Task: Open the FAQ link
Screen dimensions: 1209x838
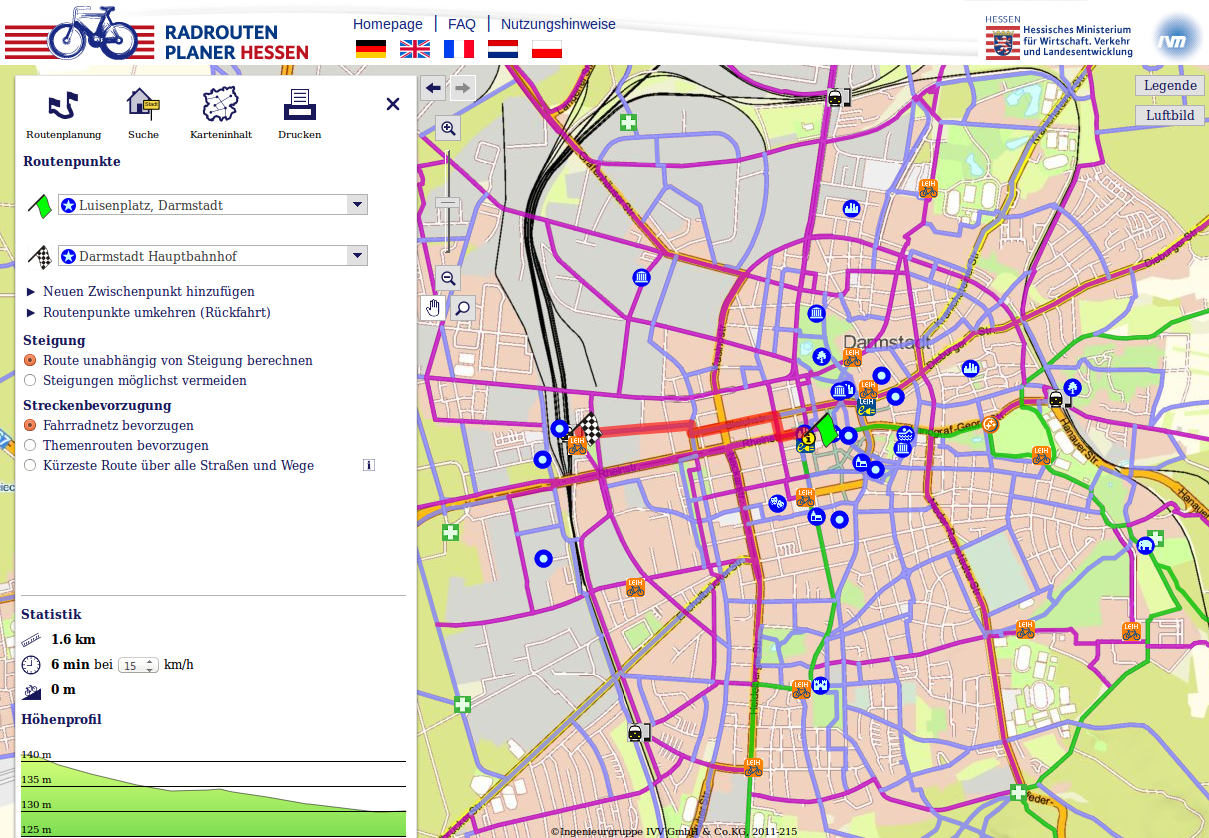Action: click(462, 24)
